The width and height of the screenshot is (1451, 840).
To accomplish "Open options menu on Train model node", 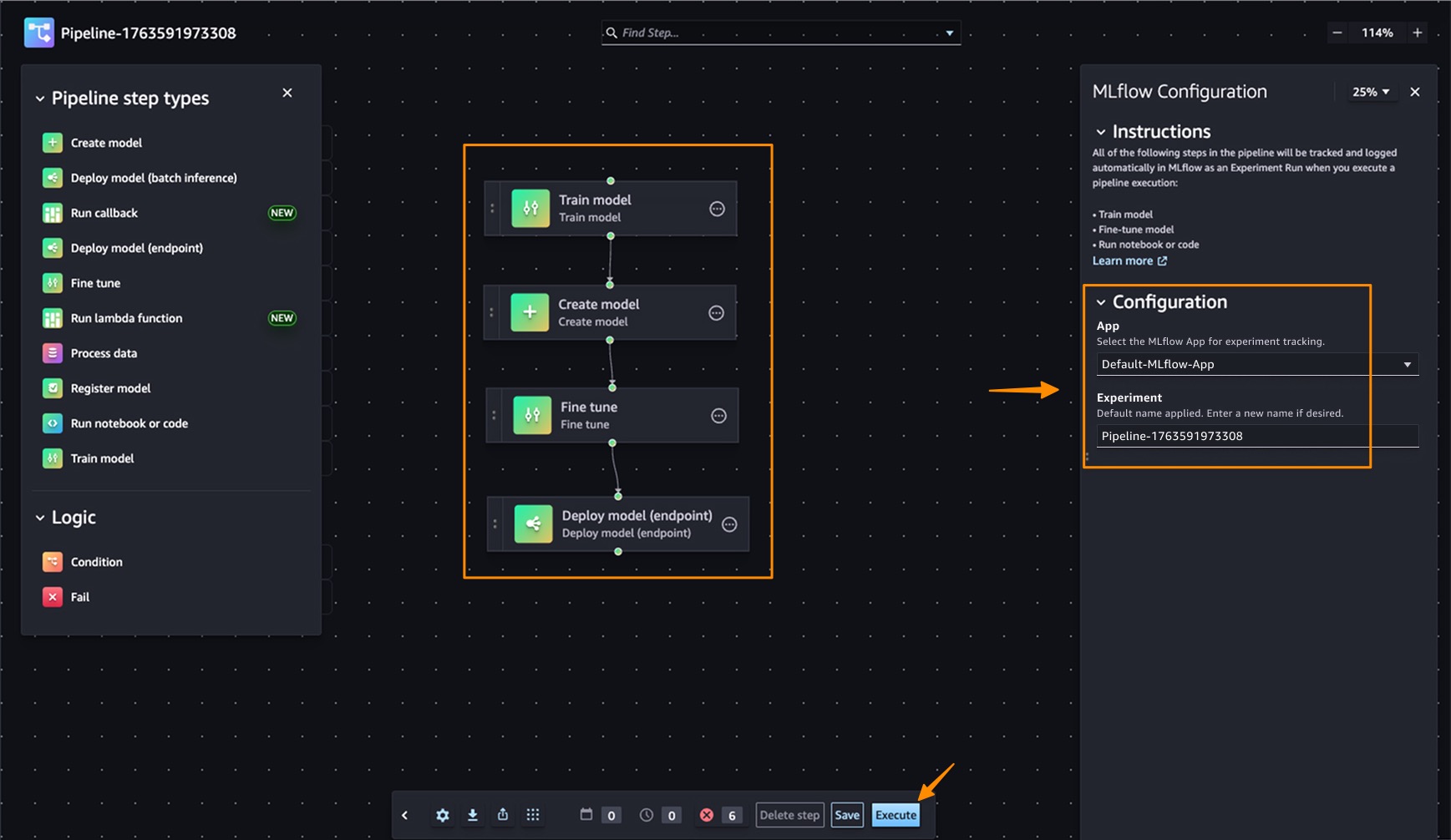I will click(x=717, y=209).
